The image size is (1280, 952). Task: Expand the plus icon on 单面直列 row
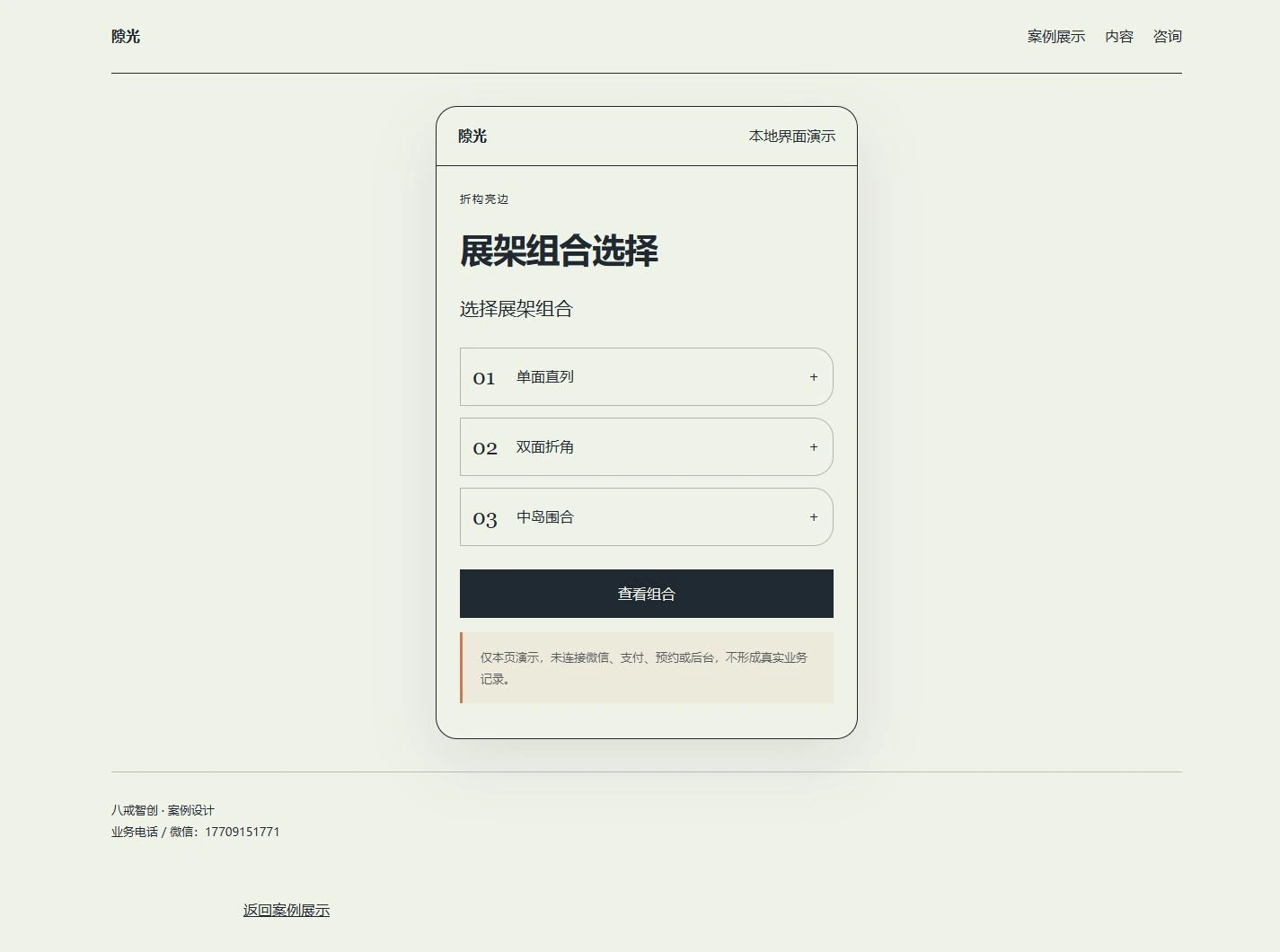pos(813,377)
